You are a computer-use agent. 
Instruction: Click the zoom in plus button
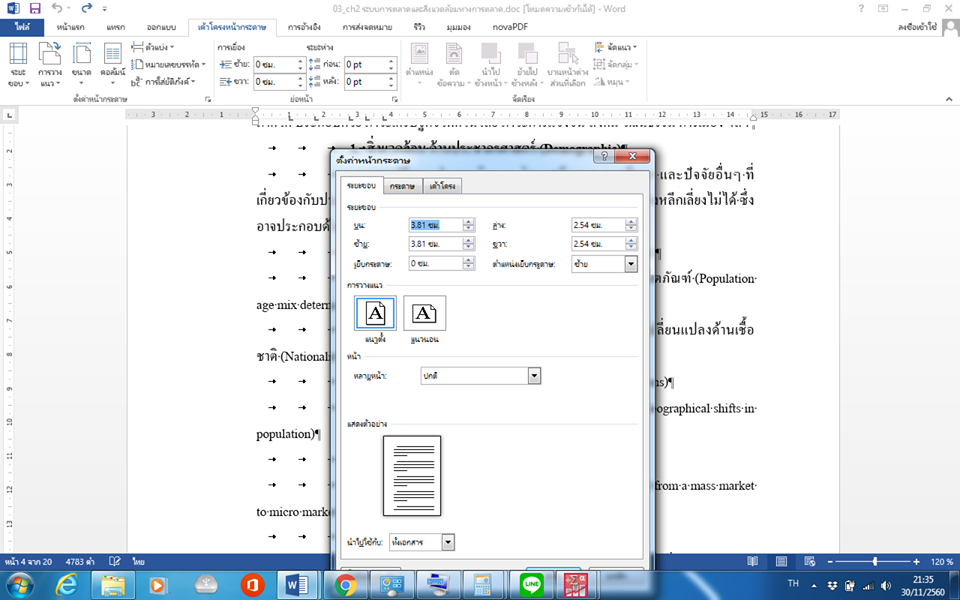point(917,561)
